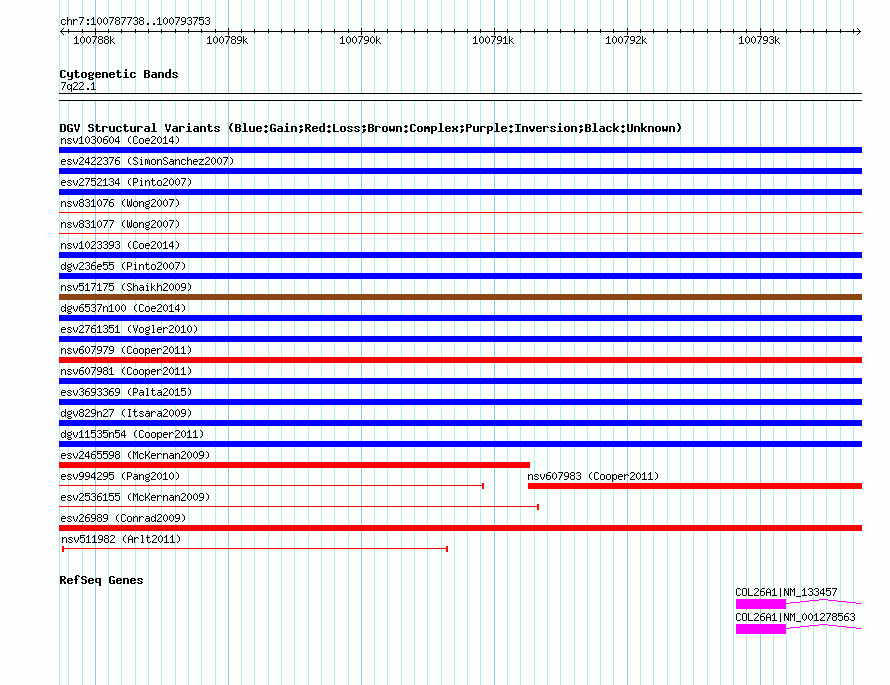Select variant nsv1023393 (Coe2014) label
890x685 pixels.
pos(120,245)
